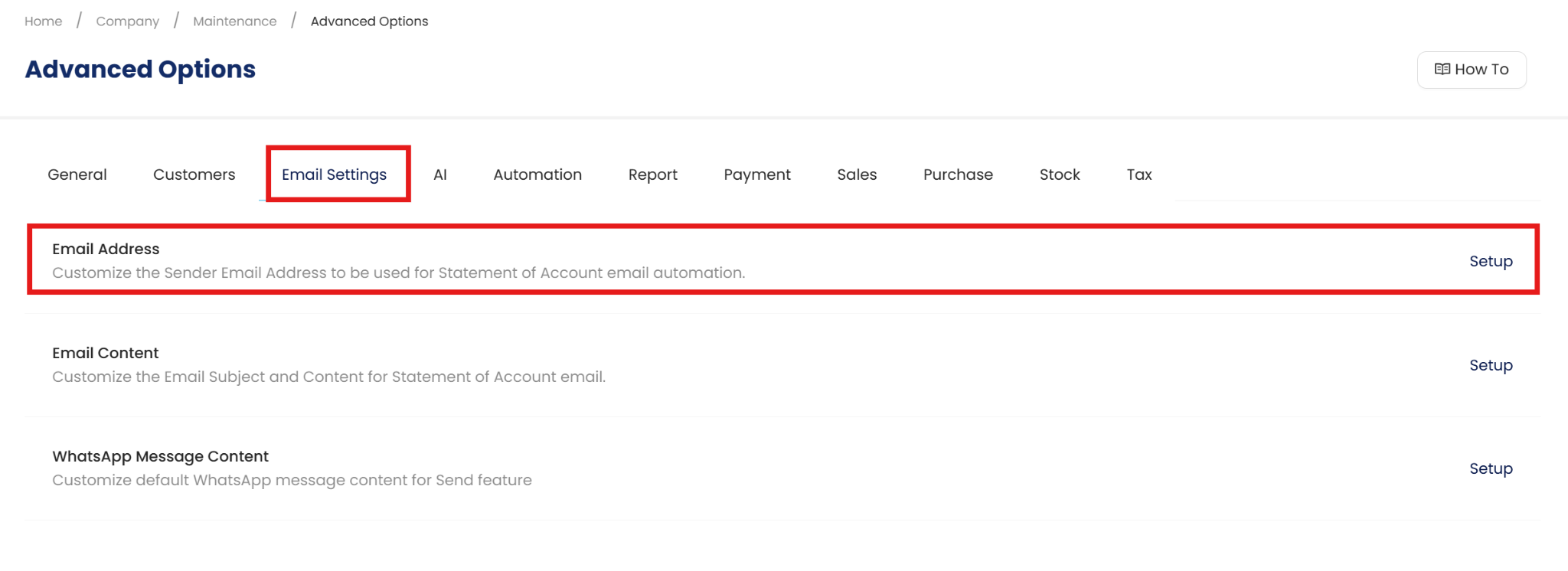Go to the Automation tab
The height and width of the screenshot is (571, 1568).
[x=537, y=175]
